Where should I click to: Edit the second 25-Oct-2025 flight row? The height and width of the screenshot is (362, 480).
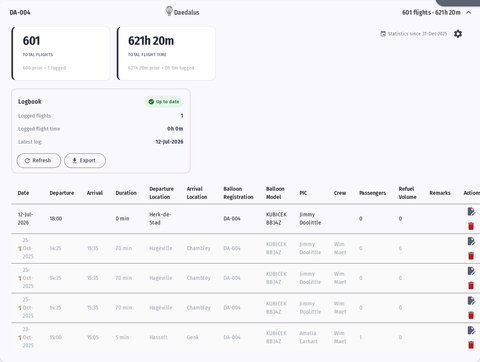(x=471, y=271)
